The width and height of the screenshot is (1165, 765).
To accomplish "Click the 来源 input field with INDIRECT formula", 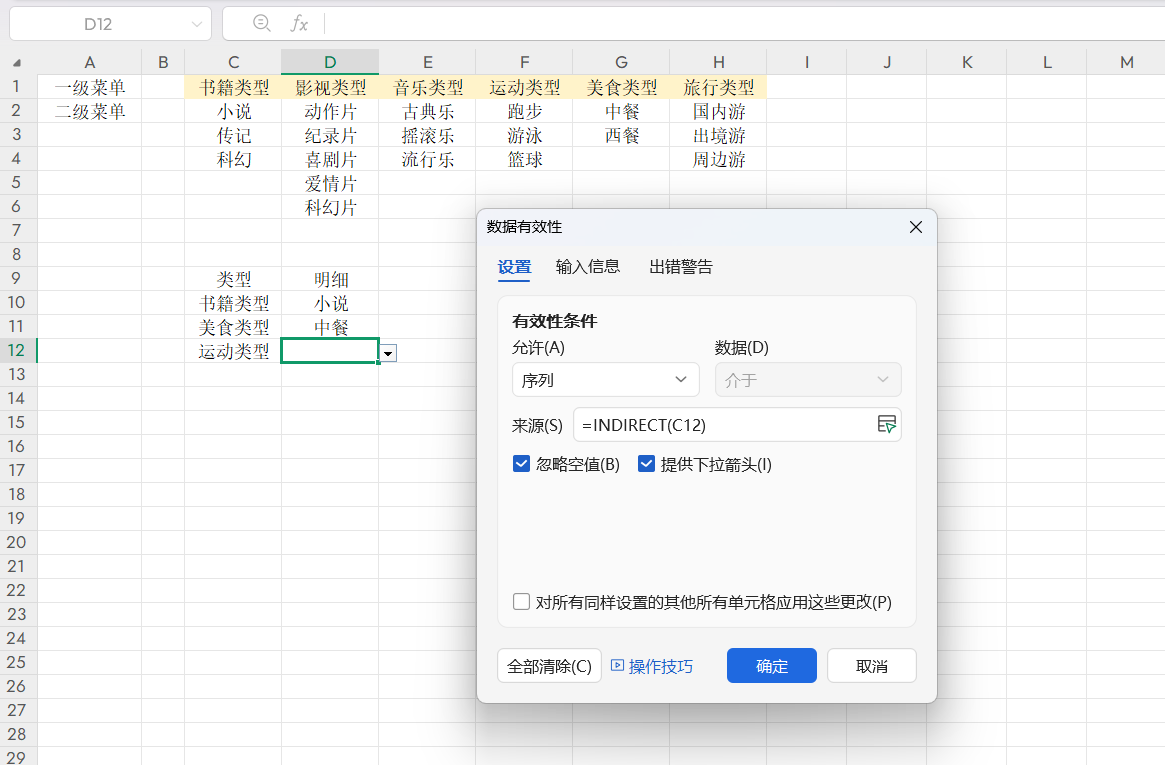I will click(x=724, y=425).
